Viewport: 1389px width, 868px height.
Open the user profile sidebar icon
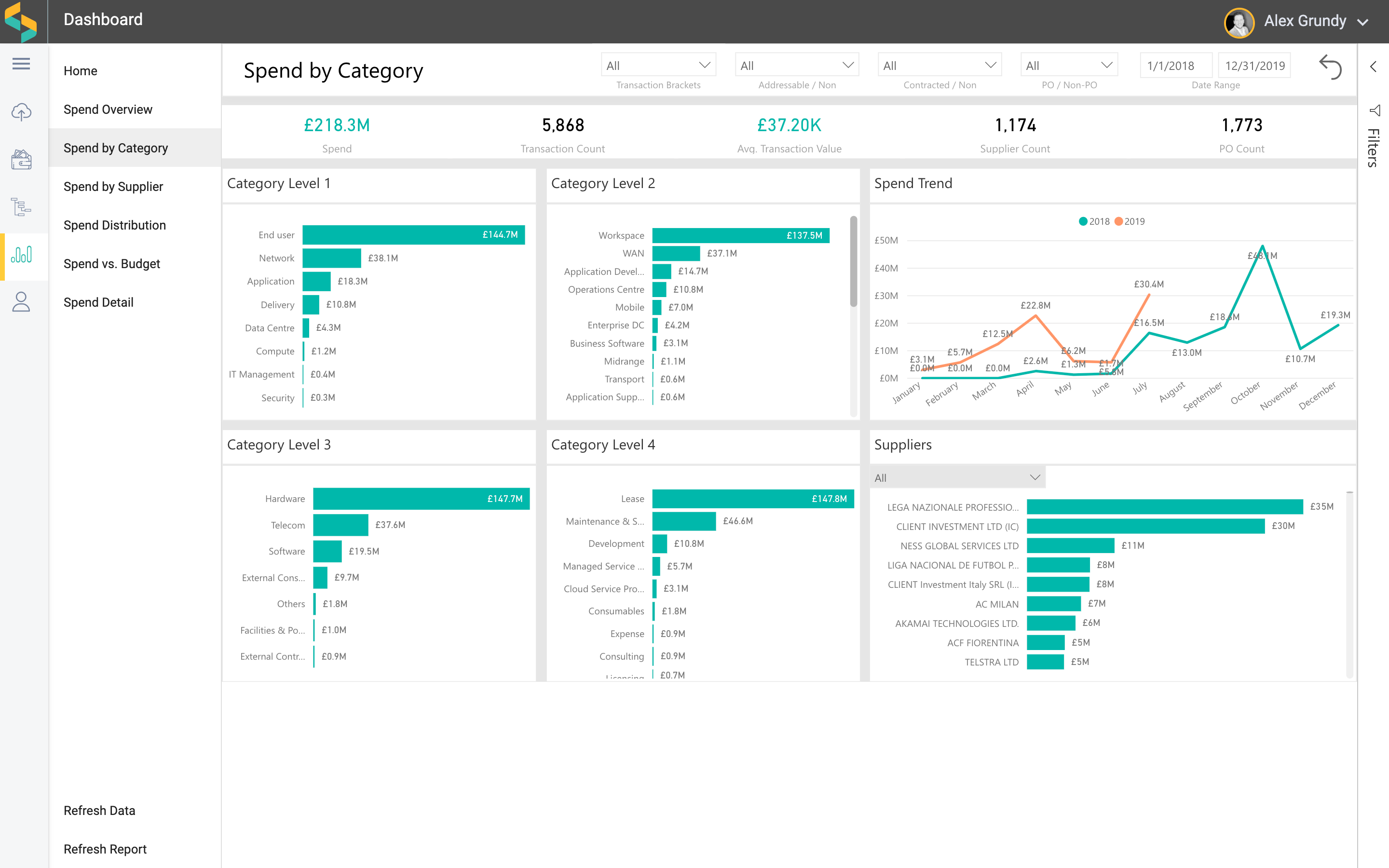(21, 302)
